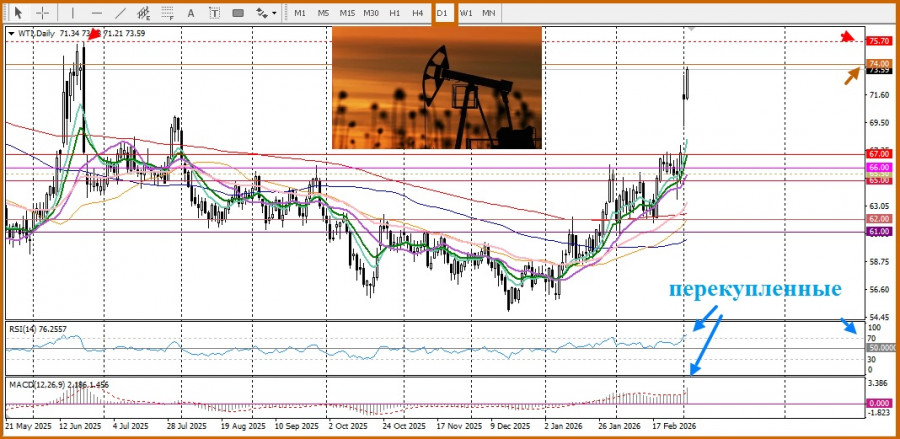Select the Fibonacci retracement tool
Viewport: 900px width, 439px height.
pyautogui.click(x=167, y=13)
